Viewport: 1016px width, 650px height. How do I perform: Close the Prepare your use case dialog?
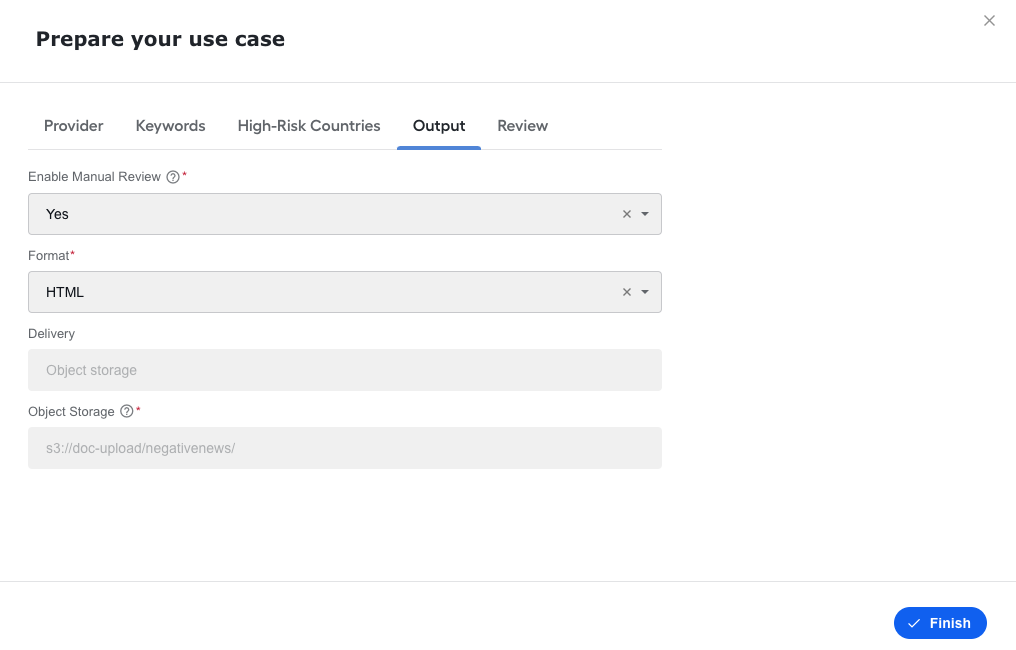point(989,21)
